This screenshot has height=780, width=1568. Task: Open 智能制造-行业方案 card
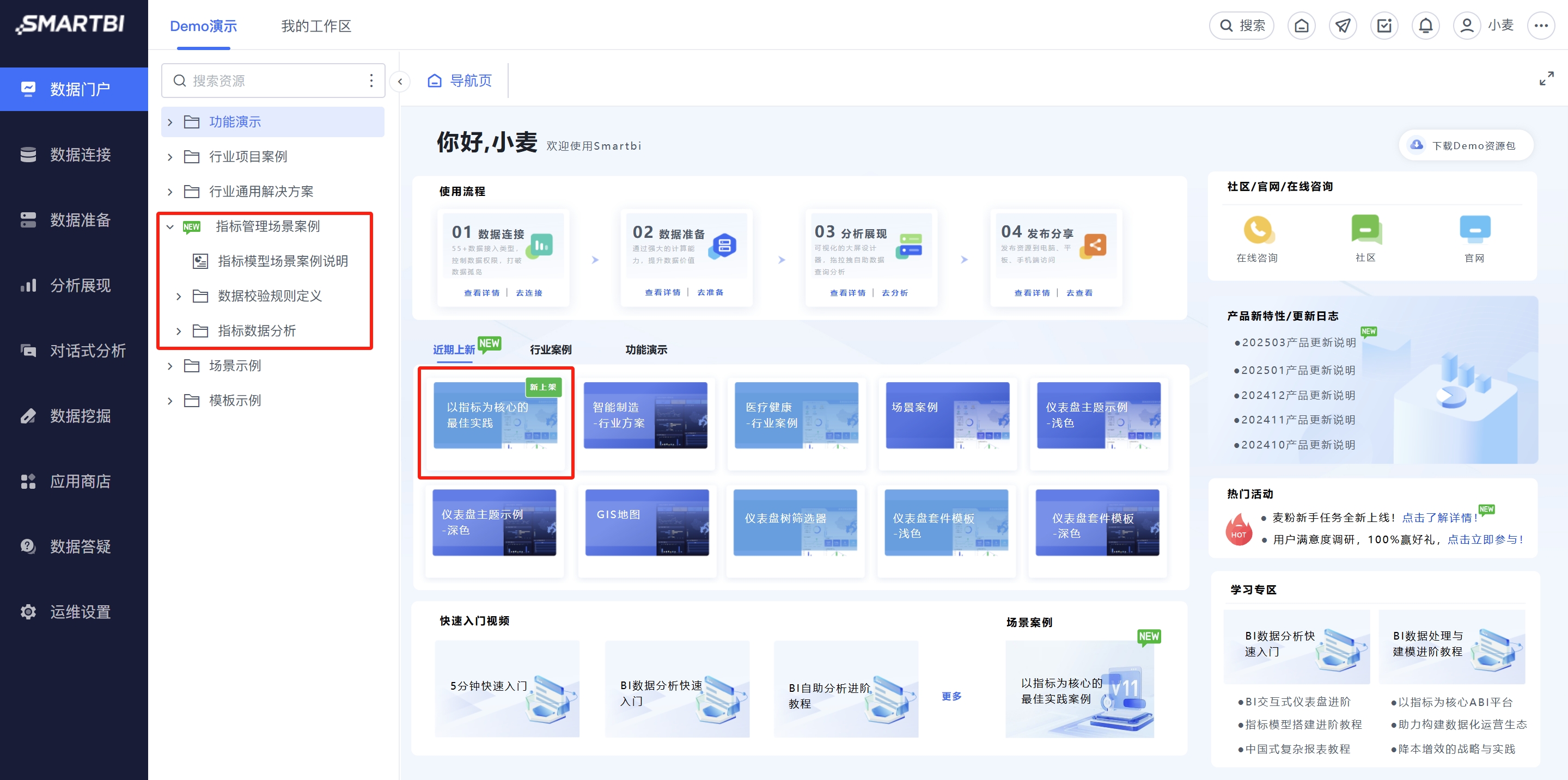pyautogui.click(x=645, y=415)
